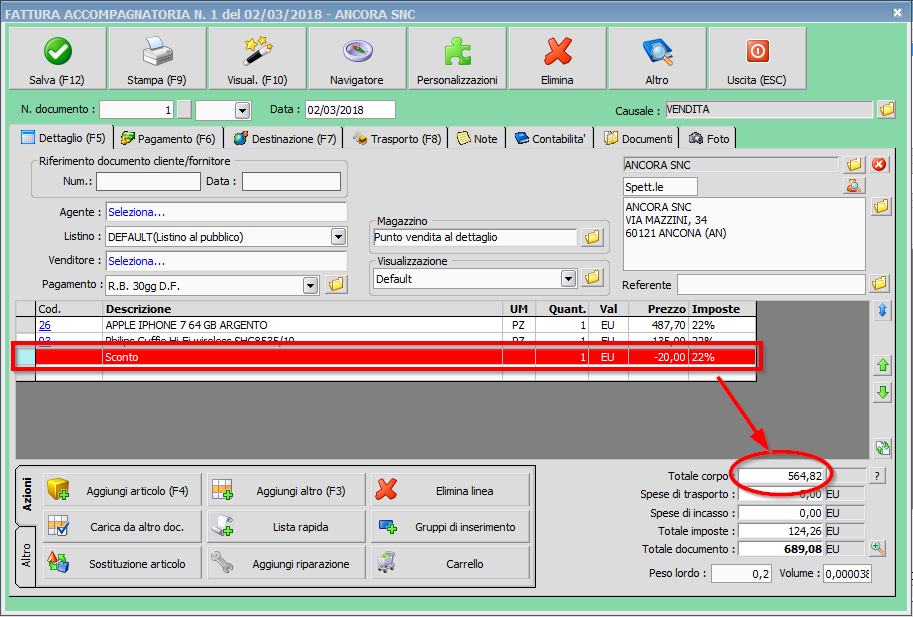Switch to Dettaglio (F5) tab
913x617 pixels.
pyautogui.click(x=63, y=138)
